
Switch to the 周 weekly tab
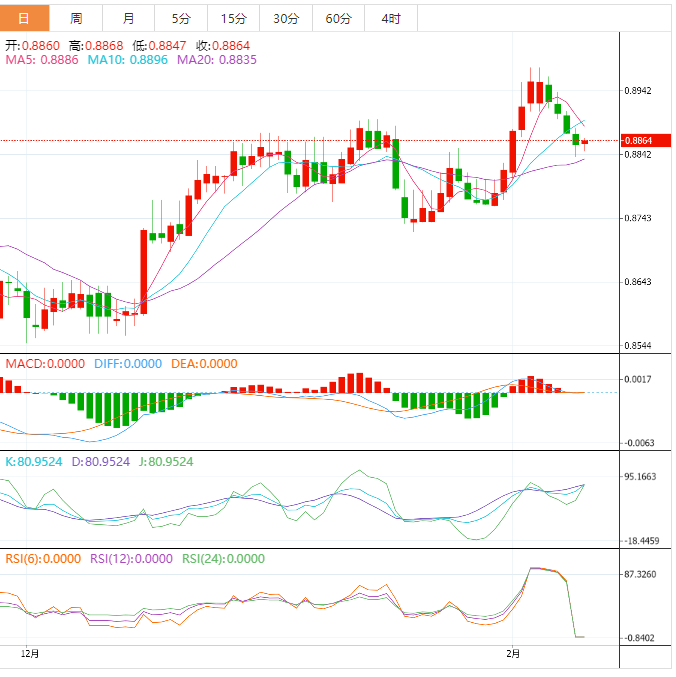(77, 18)
